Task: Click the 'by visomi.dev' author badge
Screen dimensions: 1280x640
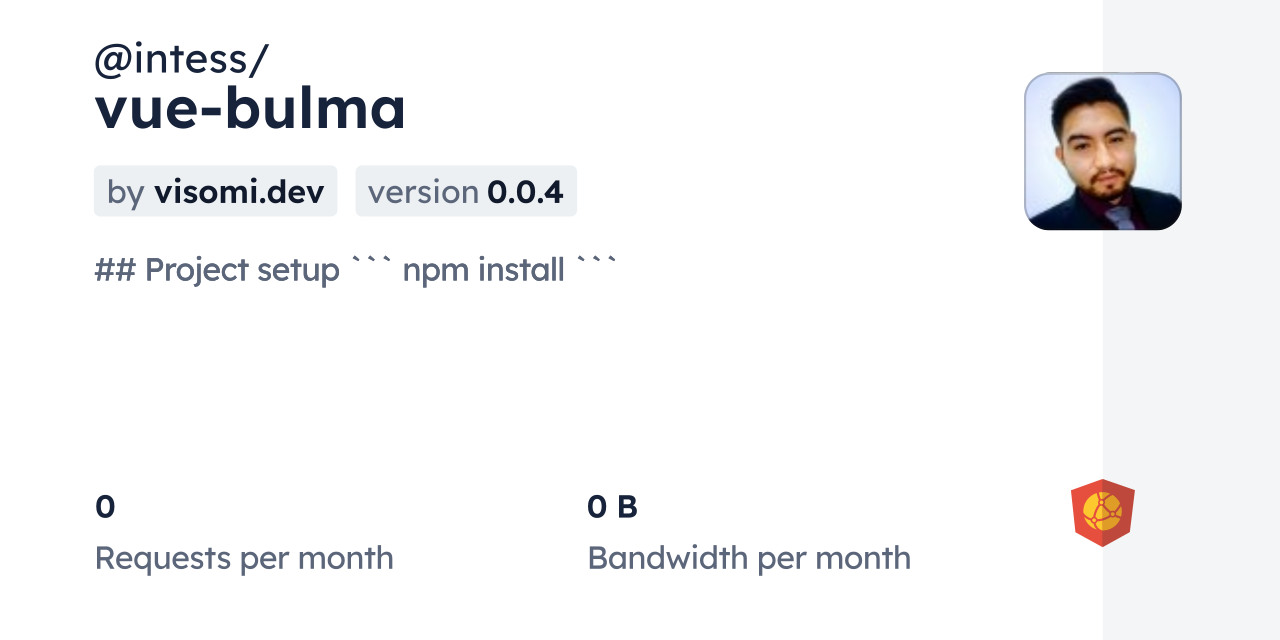Action: click(215, 191)
